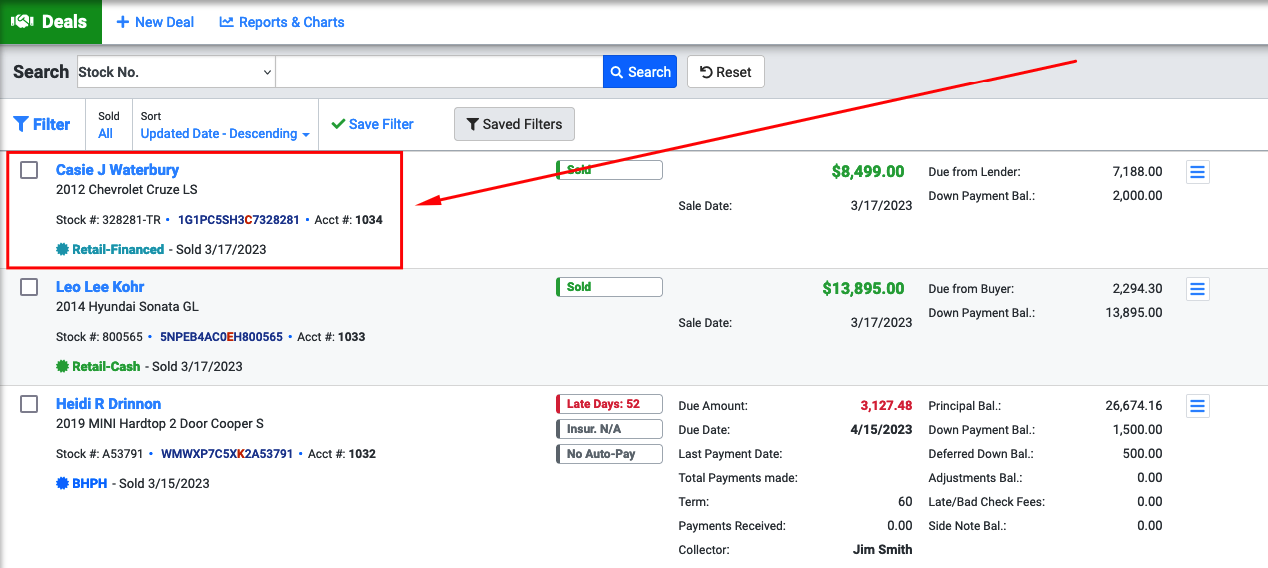
Task: Click the Insur. N/A badge
Action: pyautogui.click(x=609, y=429)
